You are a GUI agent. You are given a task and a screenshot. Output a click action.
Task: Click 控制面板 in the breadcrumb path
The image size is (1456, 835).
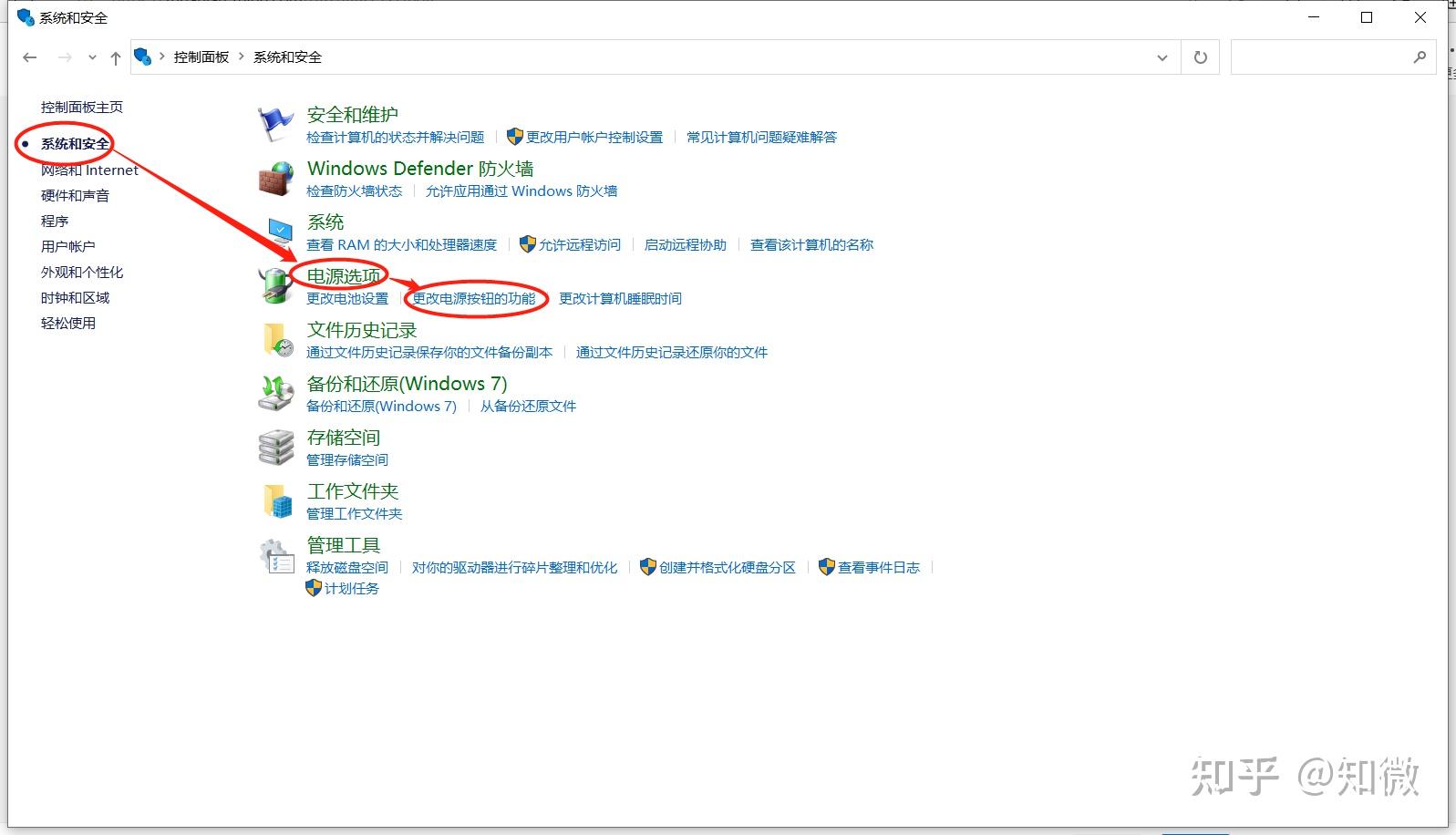click(x=201, y=57)
